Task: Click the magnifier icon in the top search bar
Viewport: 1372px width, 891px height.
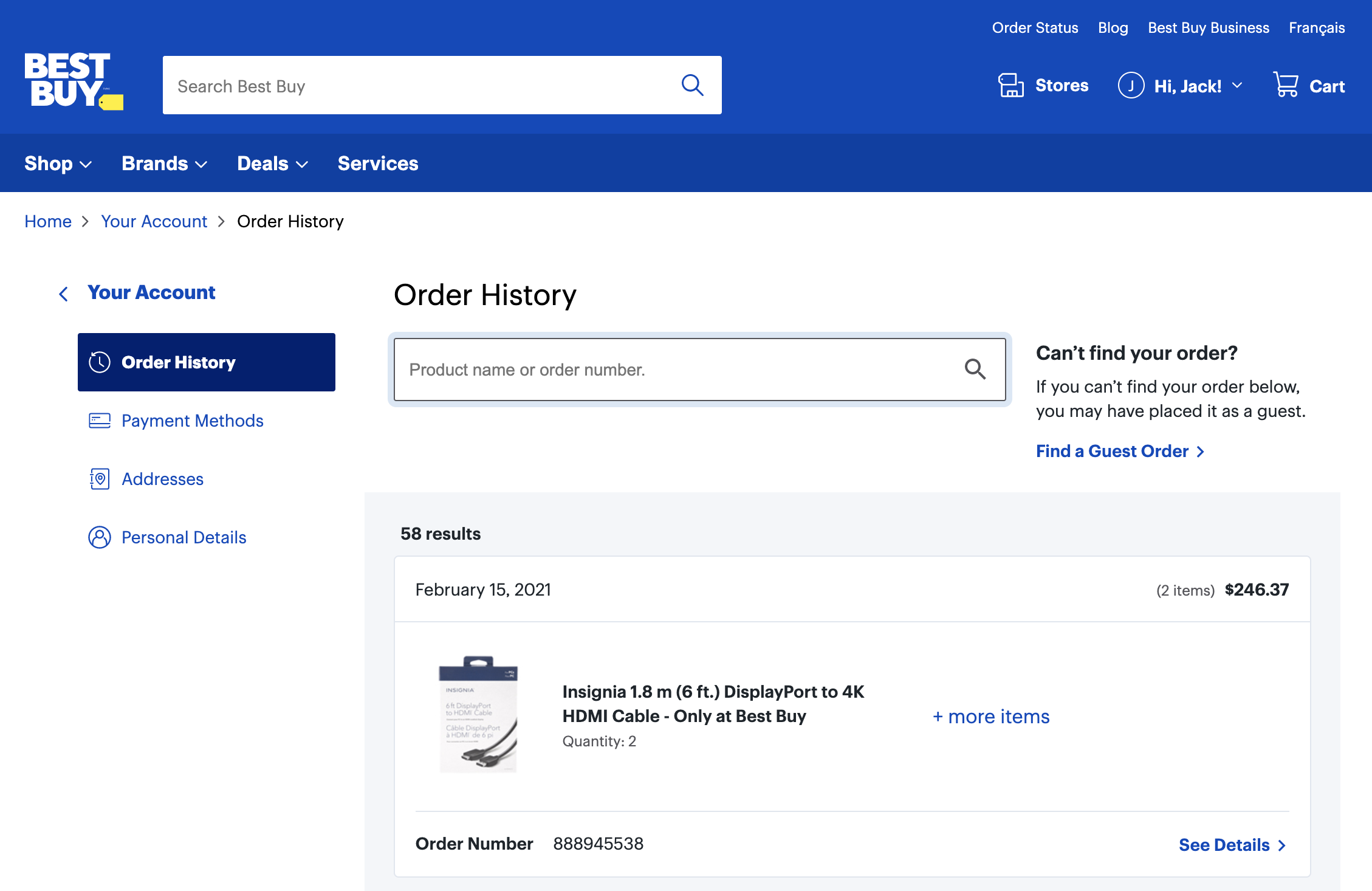Action: click(692, 85)
